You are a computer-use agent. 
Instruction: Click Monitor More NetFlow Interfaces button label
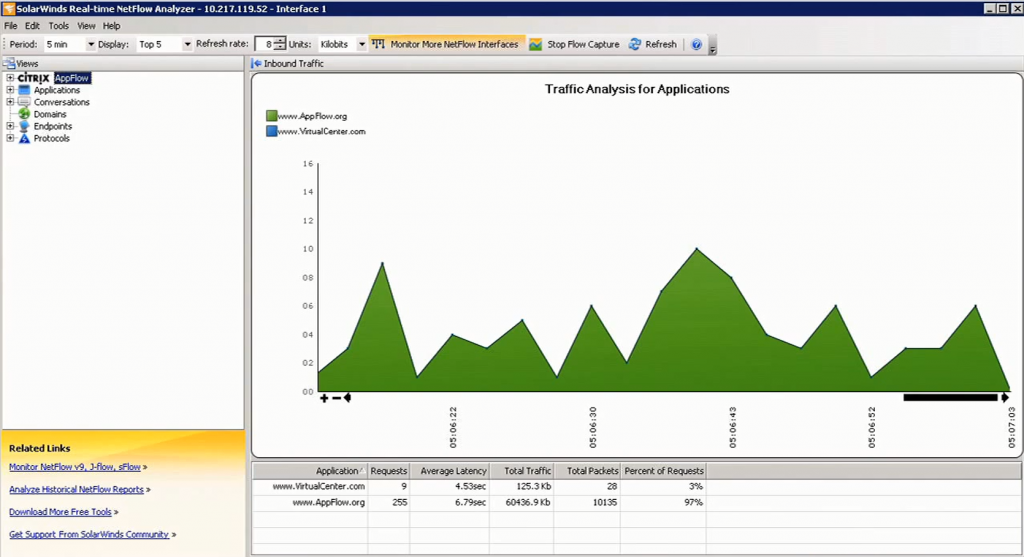454,44
